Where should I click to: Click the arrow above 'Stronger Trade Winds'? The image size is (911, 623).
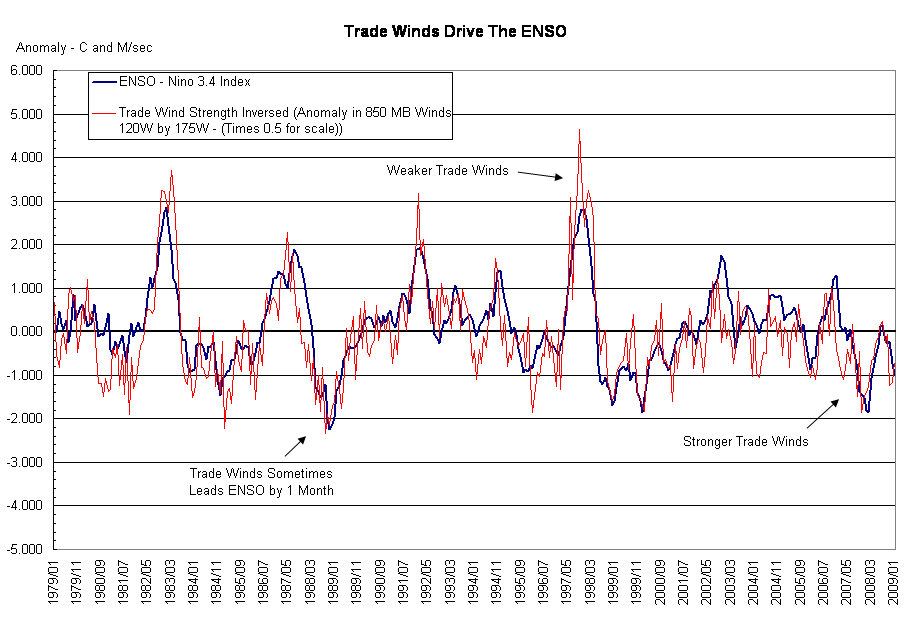[x=824, y=411]
